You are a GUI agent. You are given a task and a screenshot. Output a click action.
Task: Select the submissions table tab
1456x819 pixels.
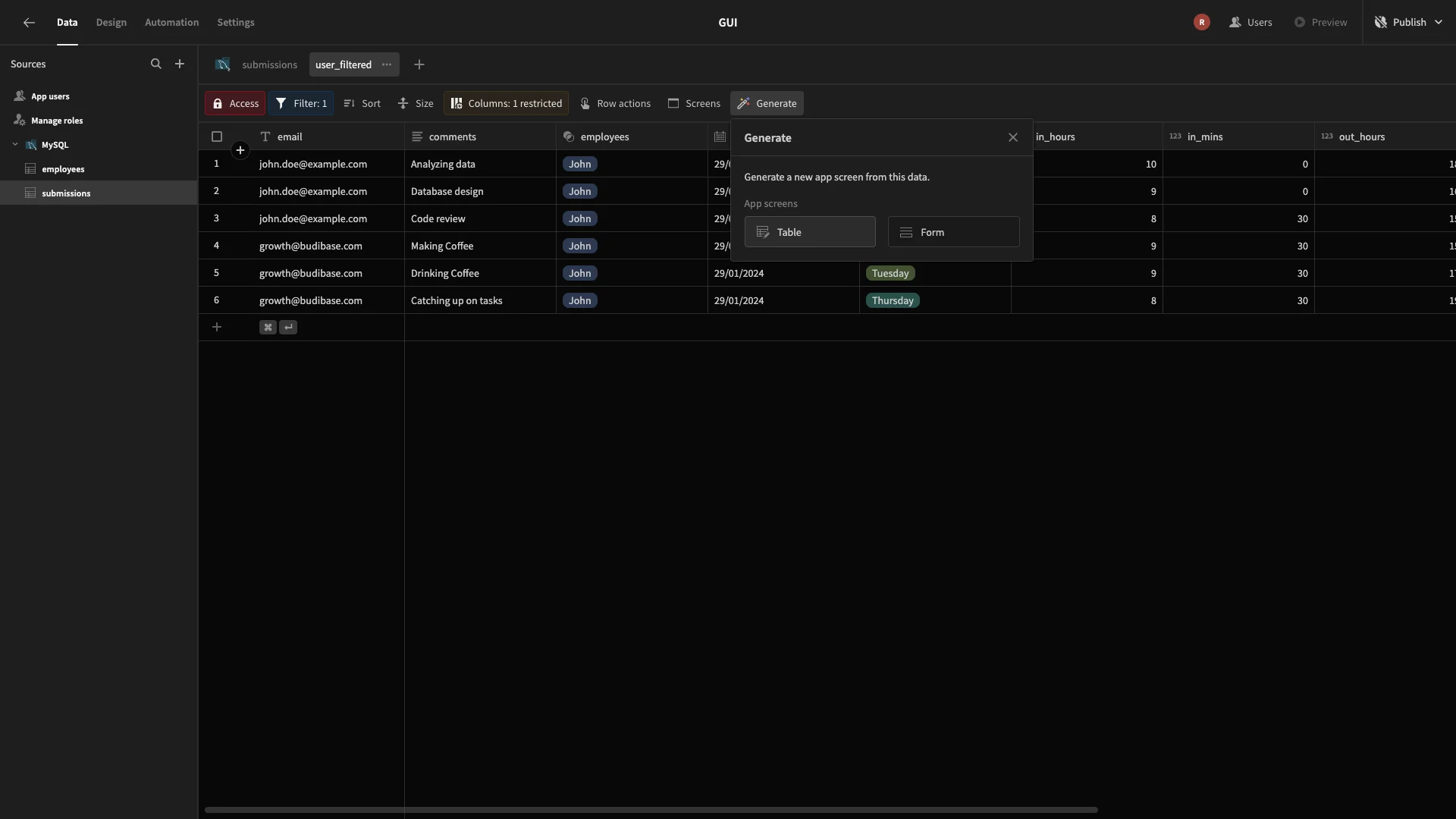270,65
